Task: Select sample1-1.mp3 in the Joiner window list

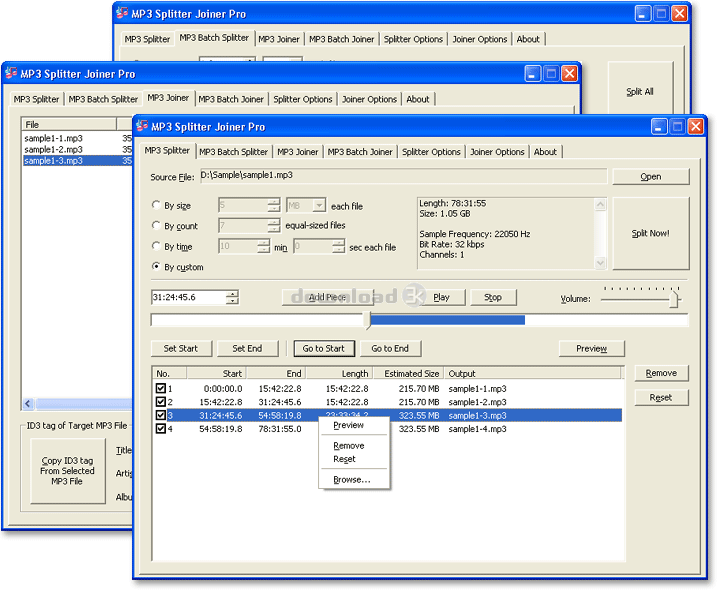Action: coord(53,138)
